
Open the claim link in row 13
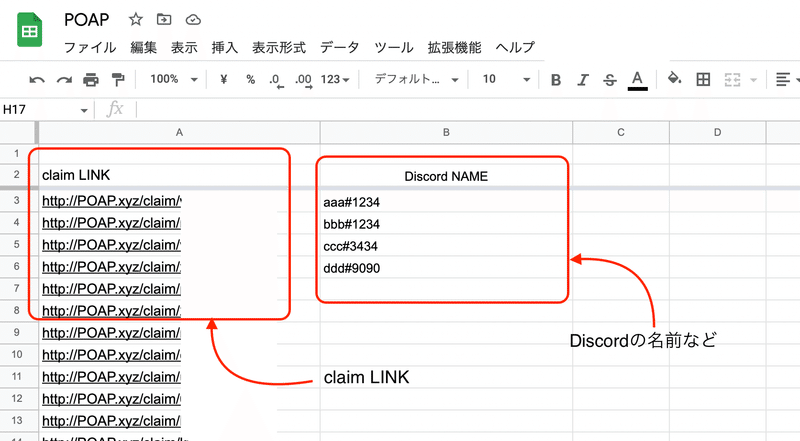point(111,421)
